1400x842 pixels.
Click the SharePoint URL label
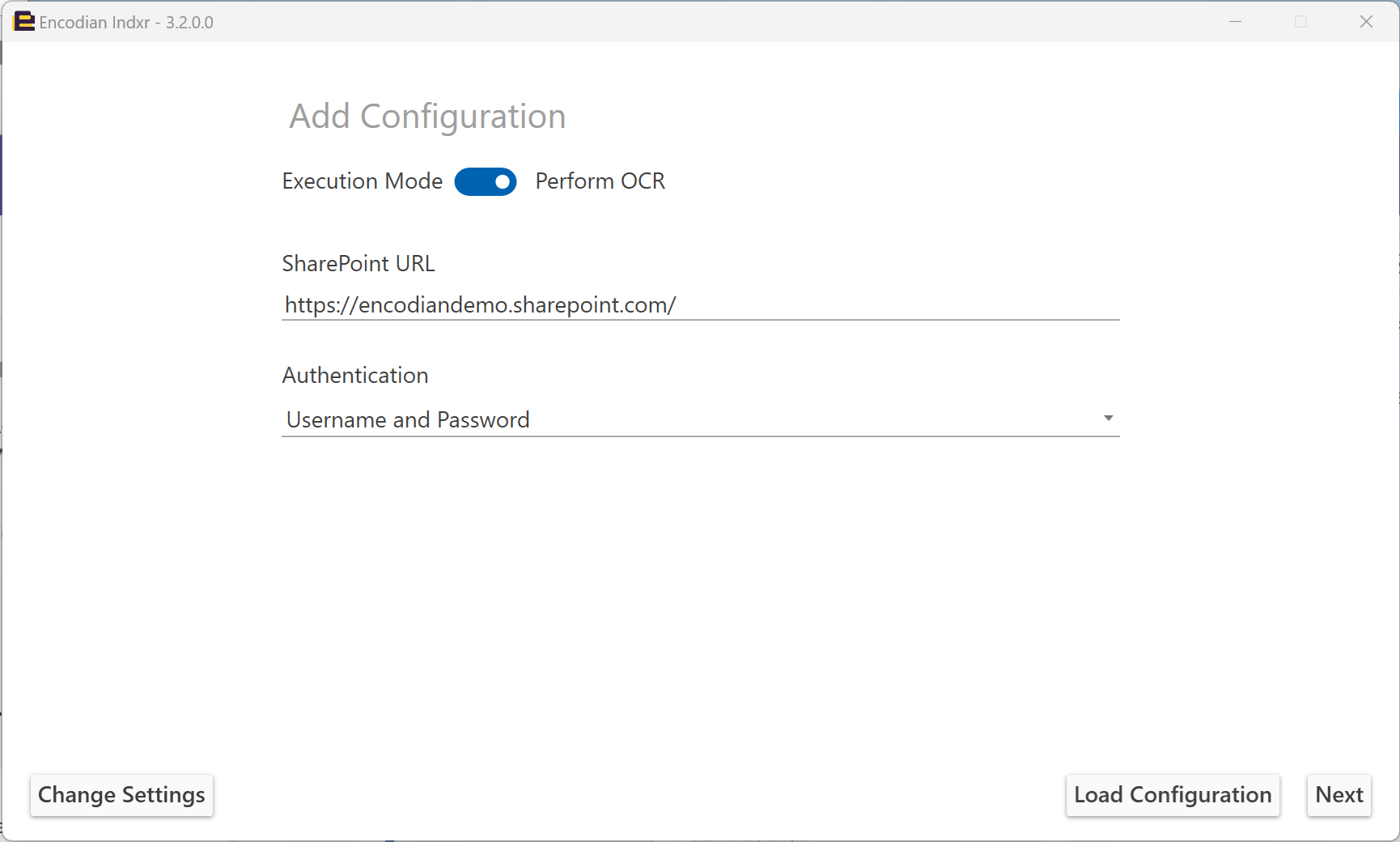pyautogui.click(x=358, y=263)
